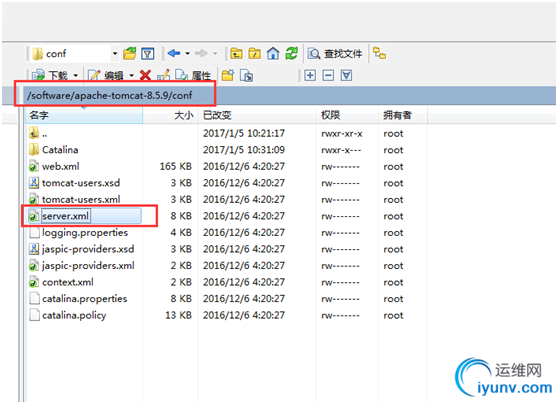Click the 下载 download button
558x404 pixels.
pyautogui.click(x=49, y=75)
